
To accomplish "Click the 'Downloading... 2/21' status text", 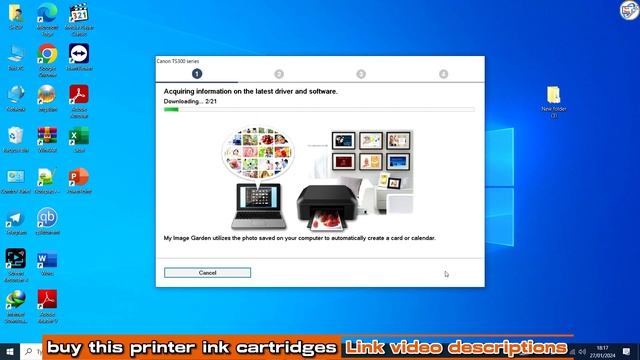I will pyautogui.click(x=190, y=101).
